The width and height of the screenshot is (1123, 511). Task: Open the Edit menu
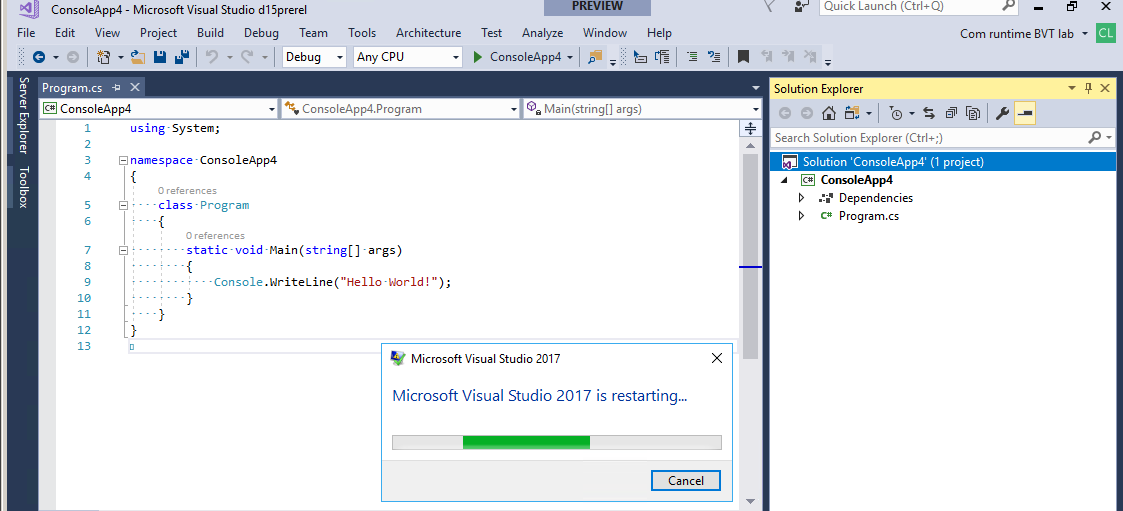pyautogui.click(x=64, y=33)
